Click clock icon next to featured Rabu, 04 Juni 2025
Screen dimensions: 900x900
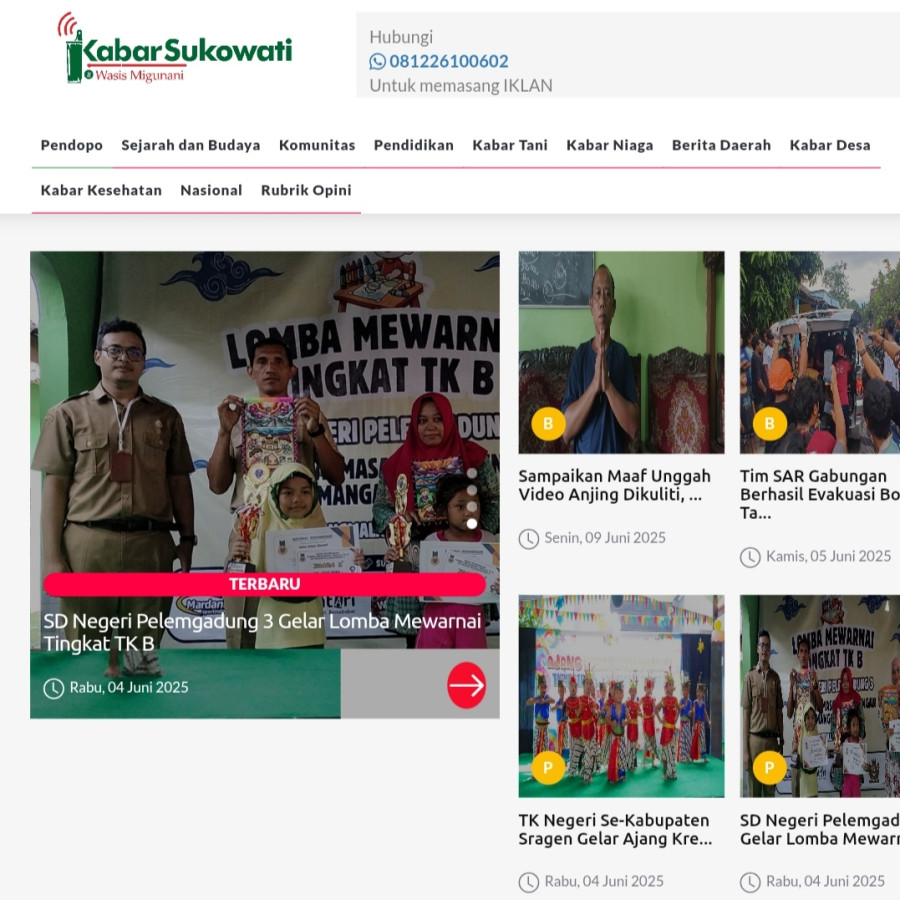(53, 688)
